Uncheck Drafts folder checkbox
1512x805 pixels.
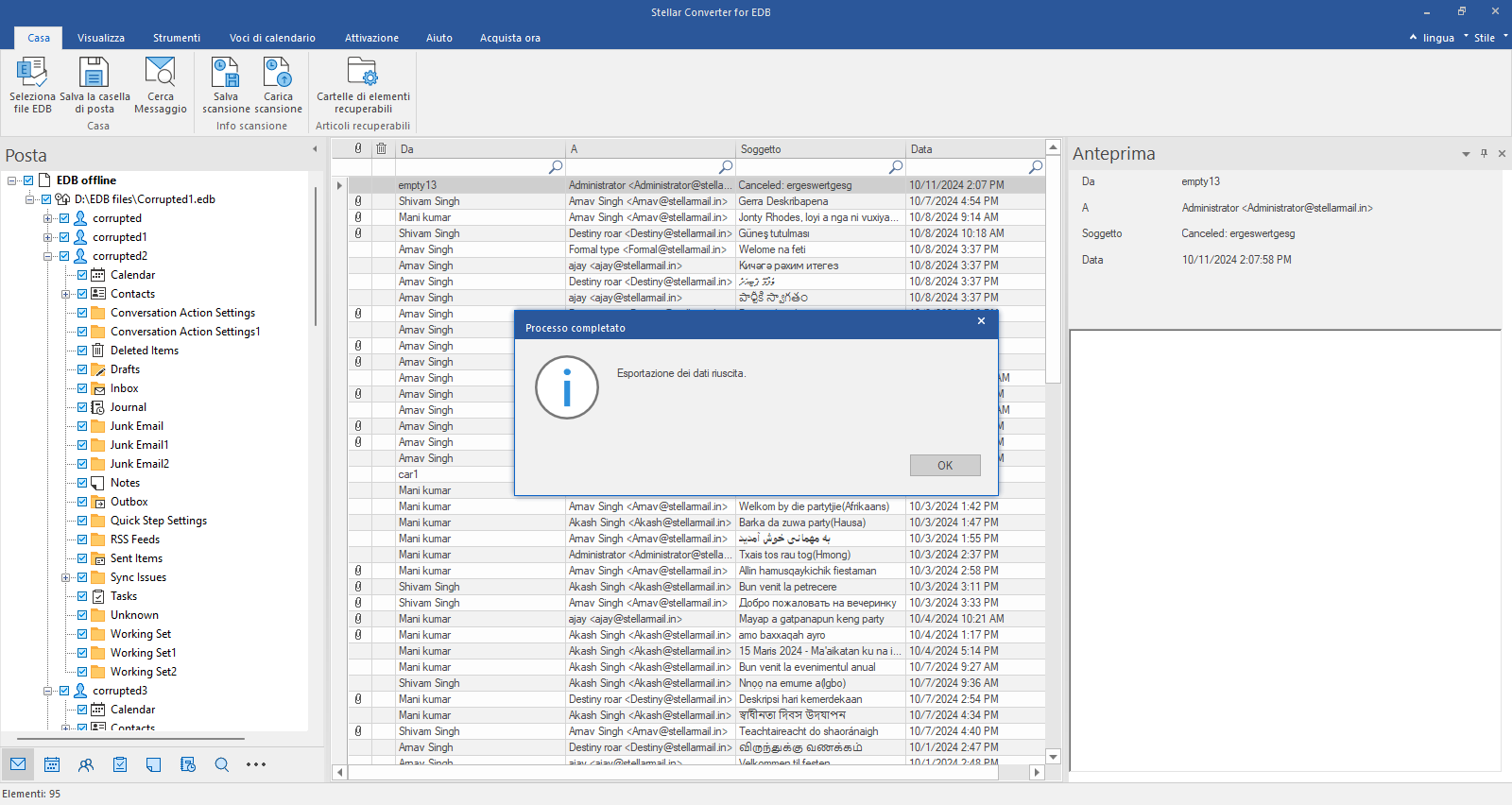(82, 369)
